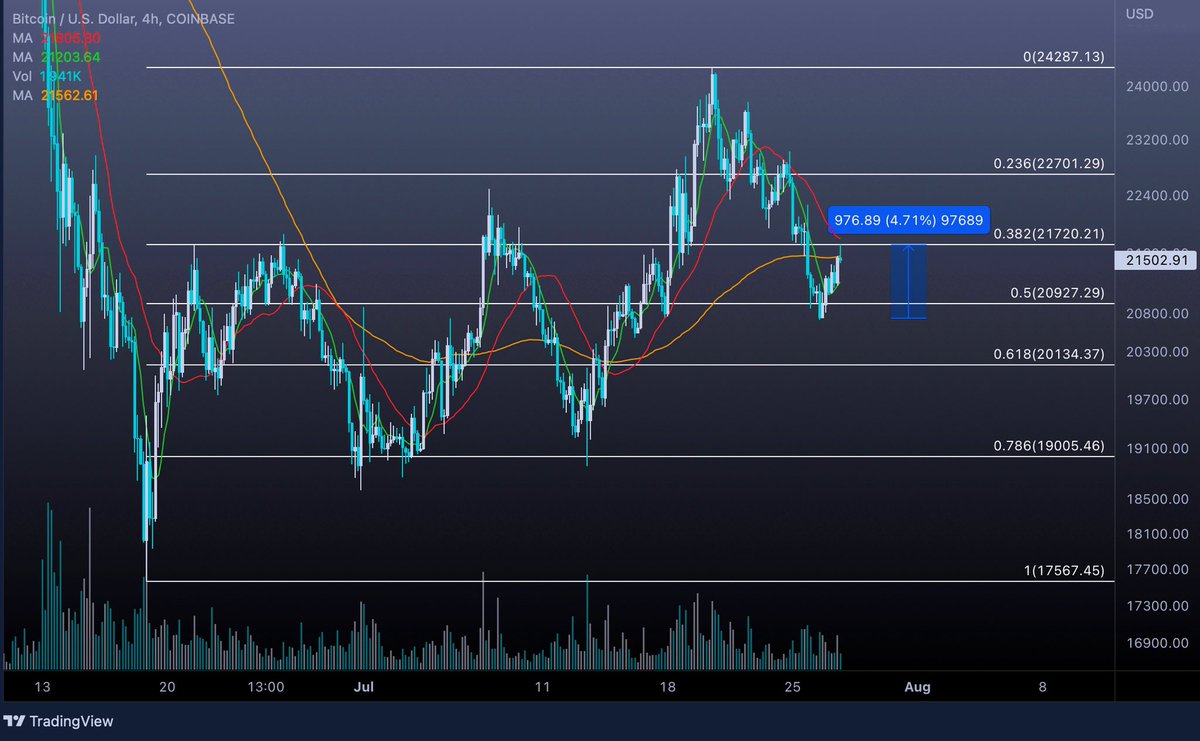Screen dimensions: 1200x741
Task: Click the 25 date label on time axis
Action: click(793, 687)
